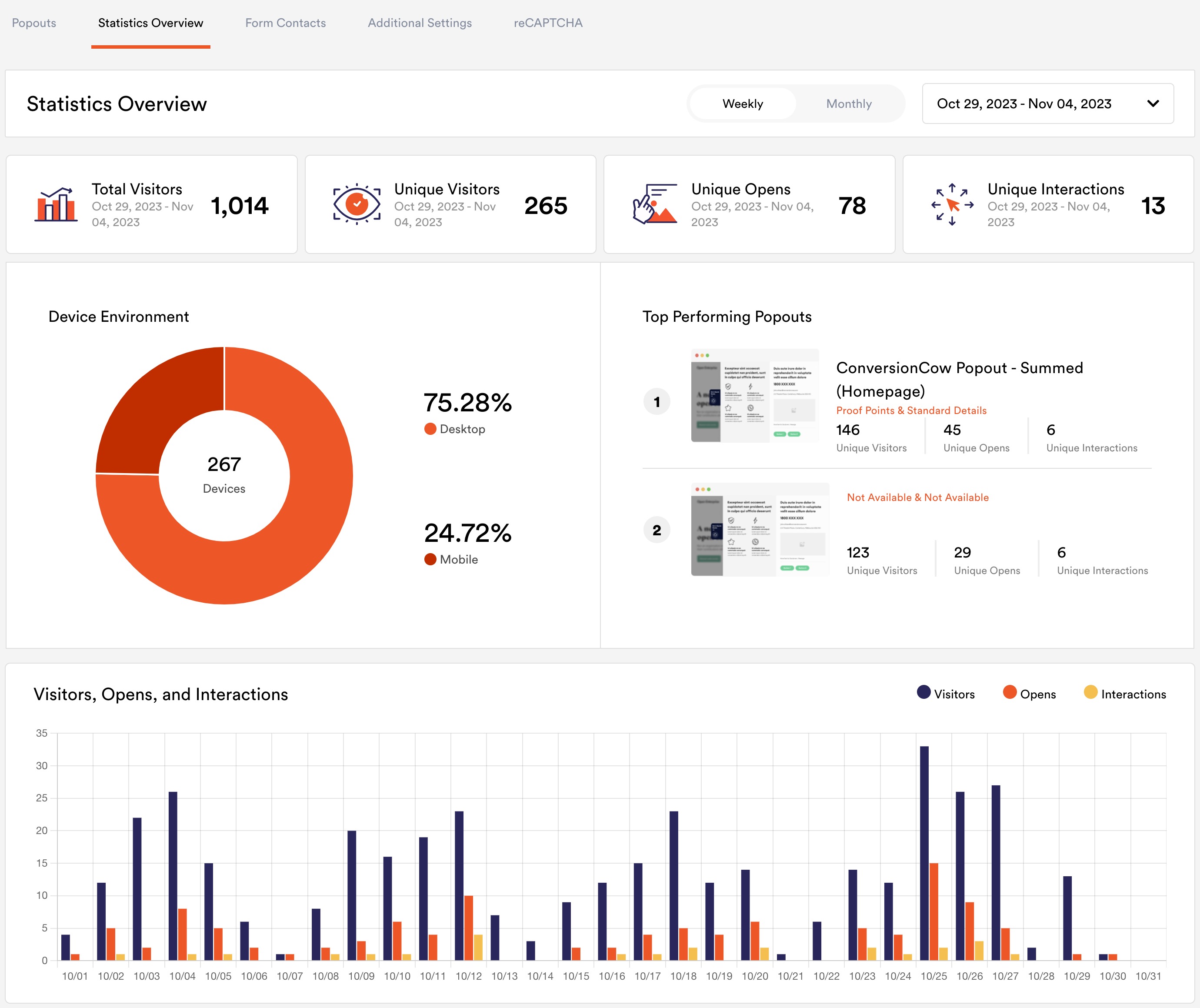Click the rank 2 number badge
This screenshot has height=1008, width=1200.
657,530
